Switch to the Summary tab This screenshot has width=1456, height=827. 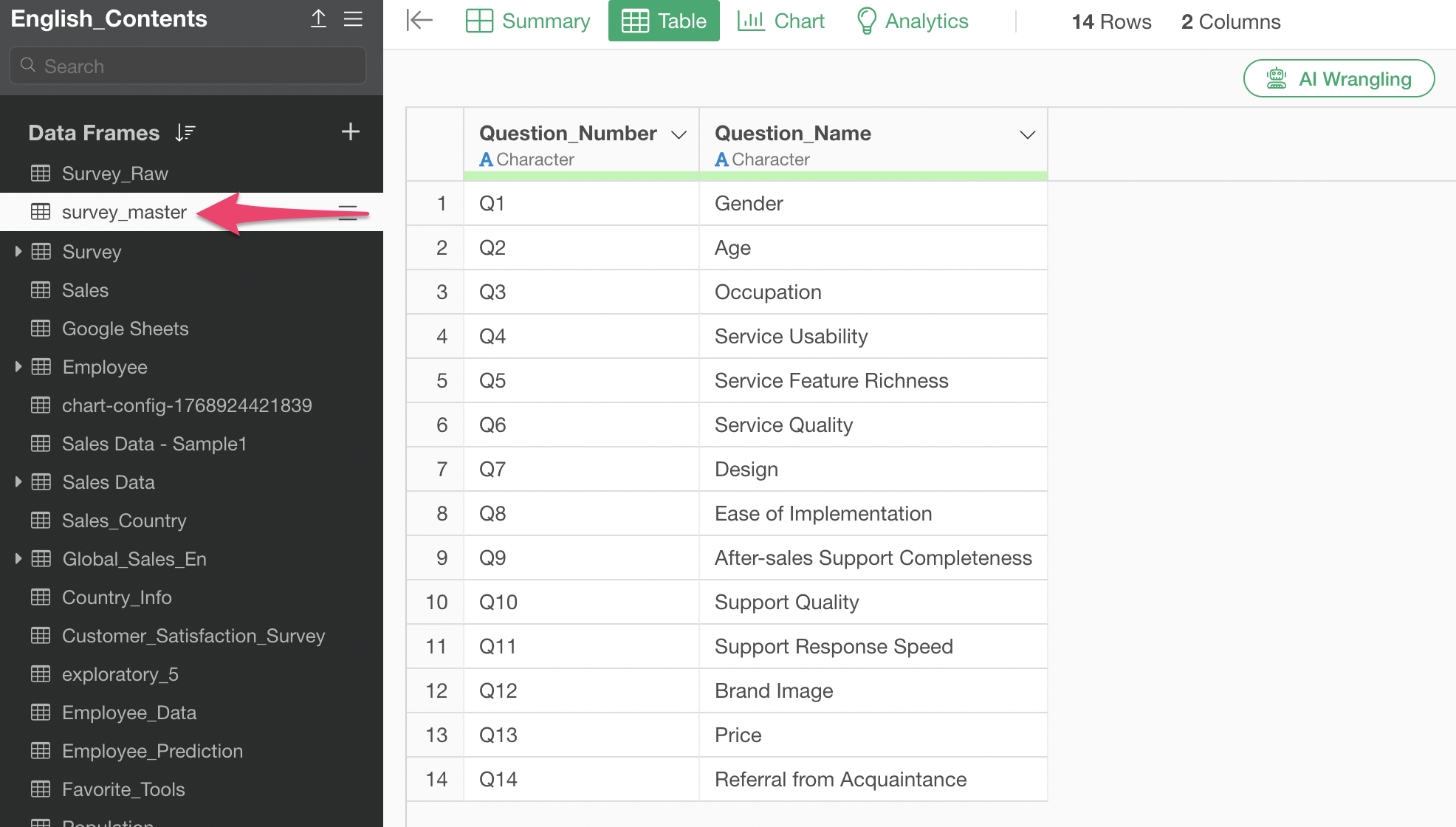pyautogui.click(x=529, y=21)
